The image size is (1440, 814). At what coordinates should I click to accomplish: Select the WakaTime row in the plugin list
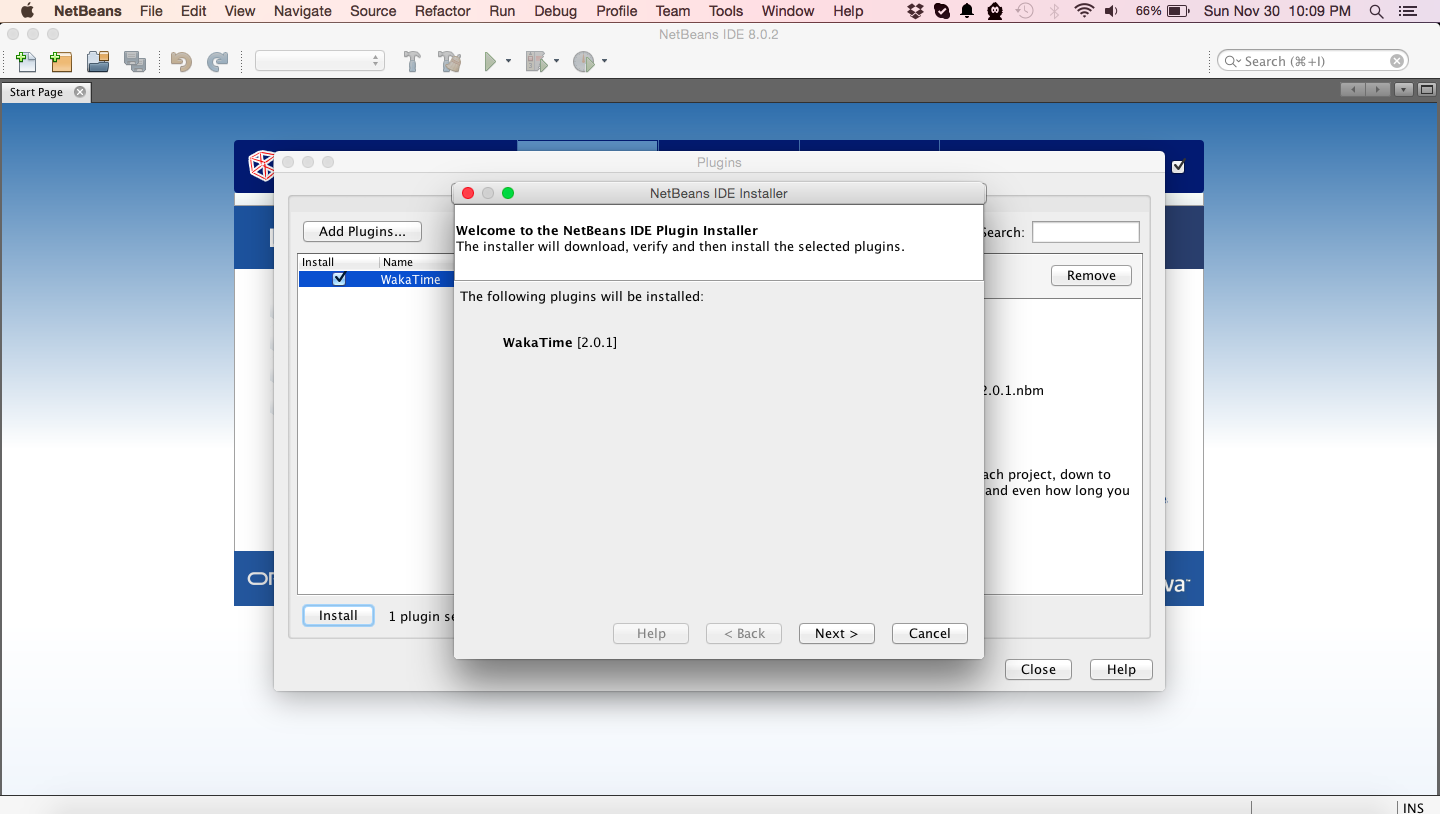tap(376, 279)
